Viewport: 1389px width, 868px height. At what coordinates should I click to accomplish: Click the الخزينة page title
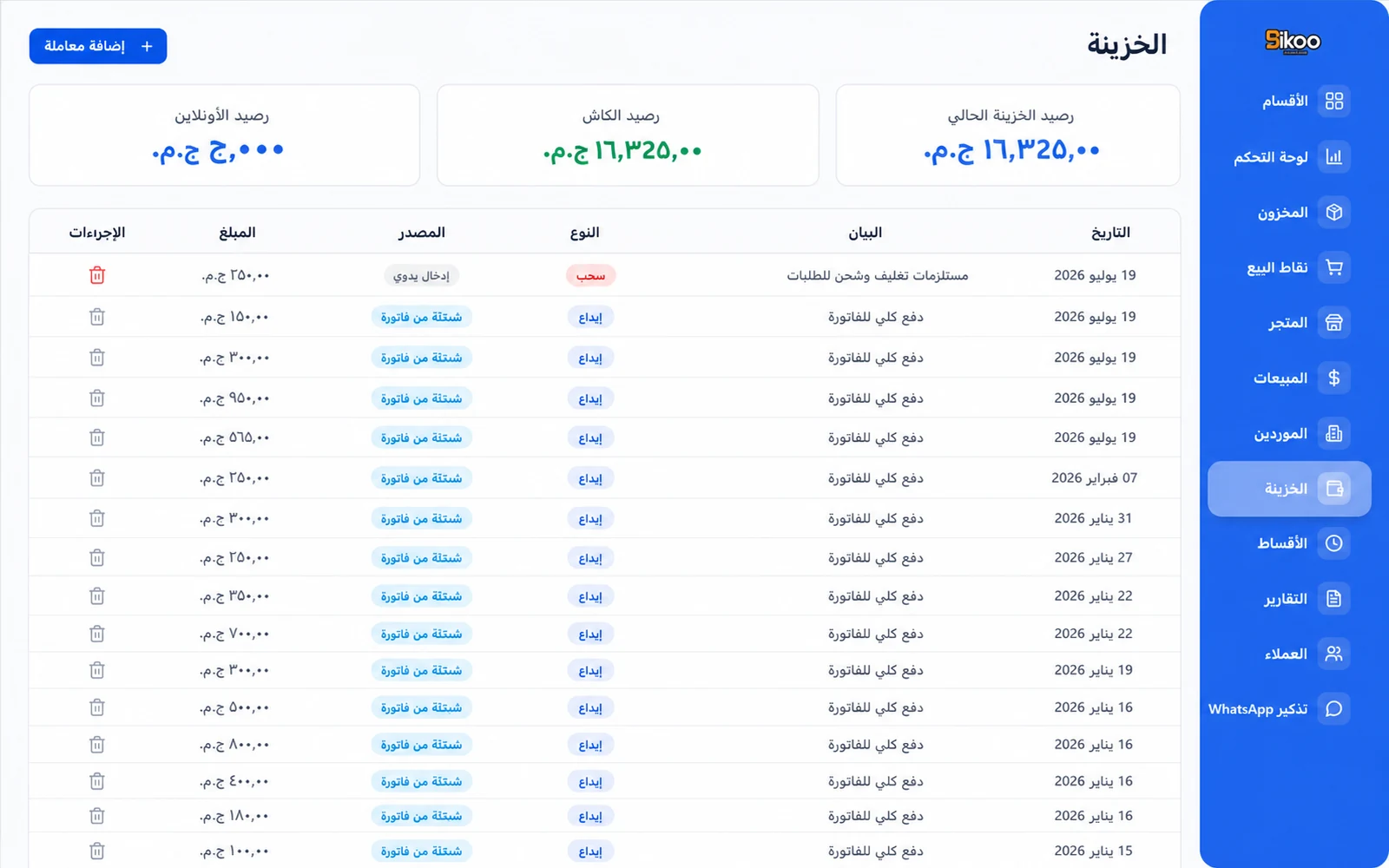point(1127,44)
